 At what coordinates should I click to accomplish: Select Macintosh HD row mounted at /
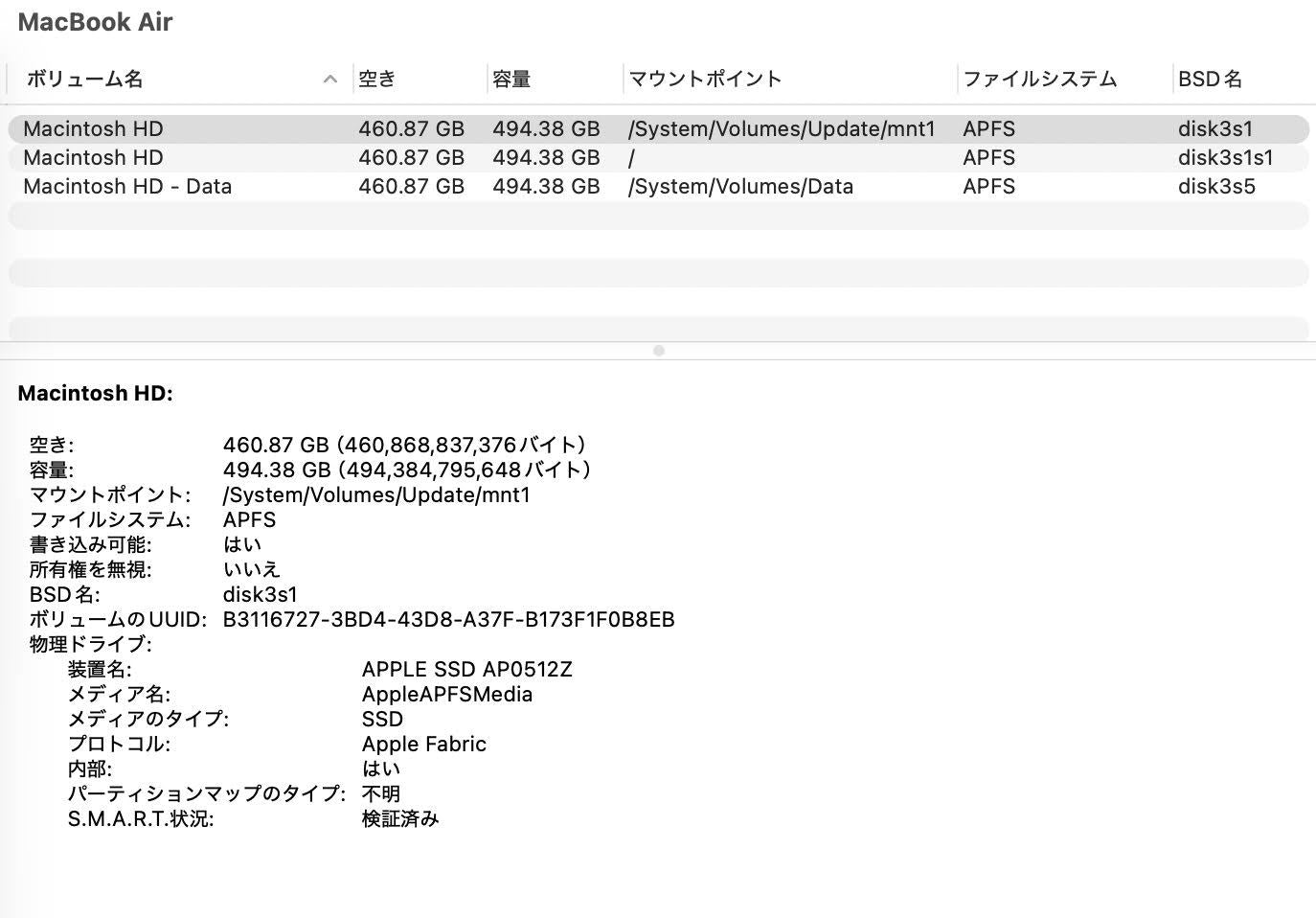(658, 158)
